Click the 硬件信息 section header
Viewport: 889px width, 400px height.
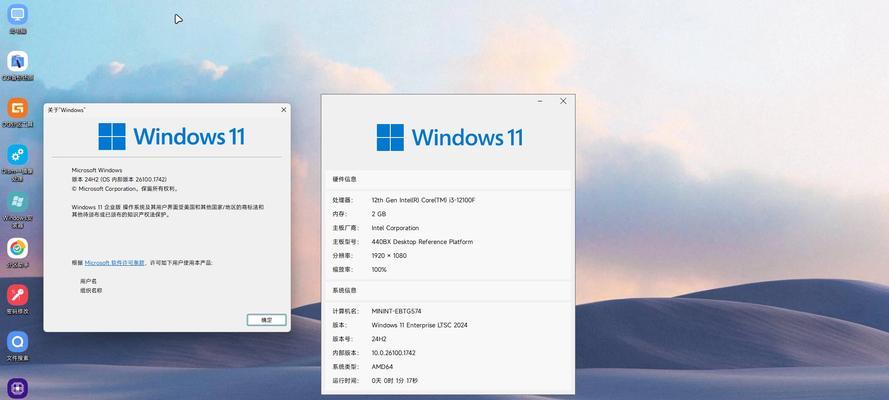pyautogui.click(x=344, y=179)
